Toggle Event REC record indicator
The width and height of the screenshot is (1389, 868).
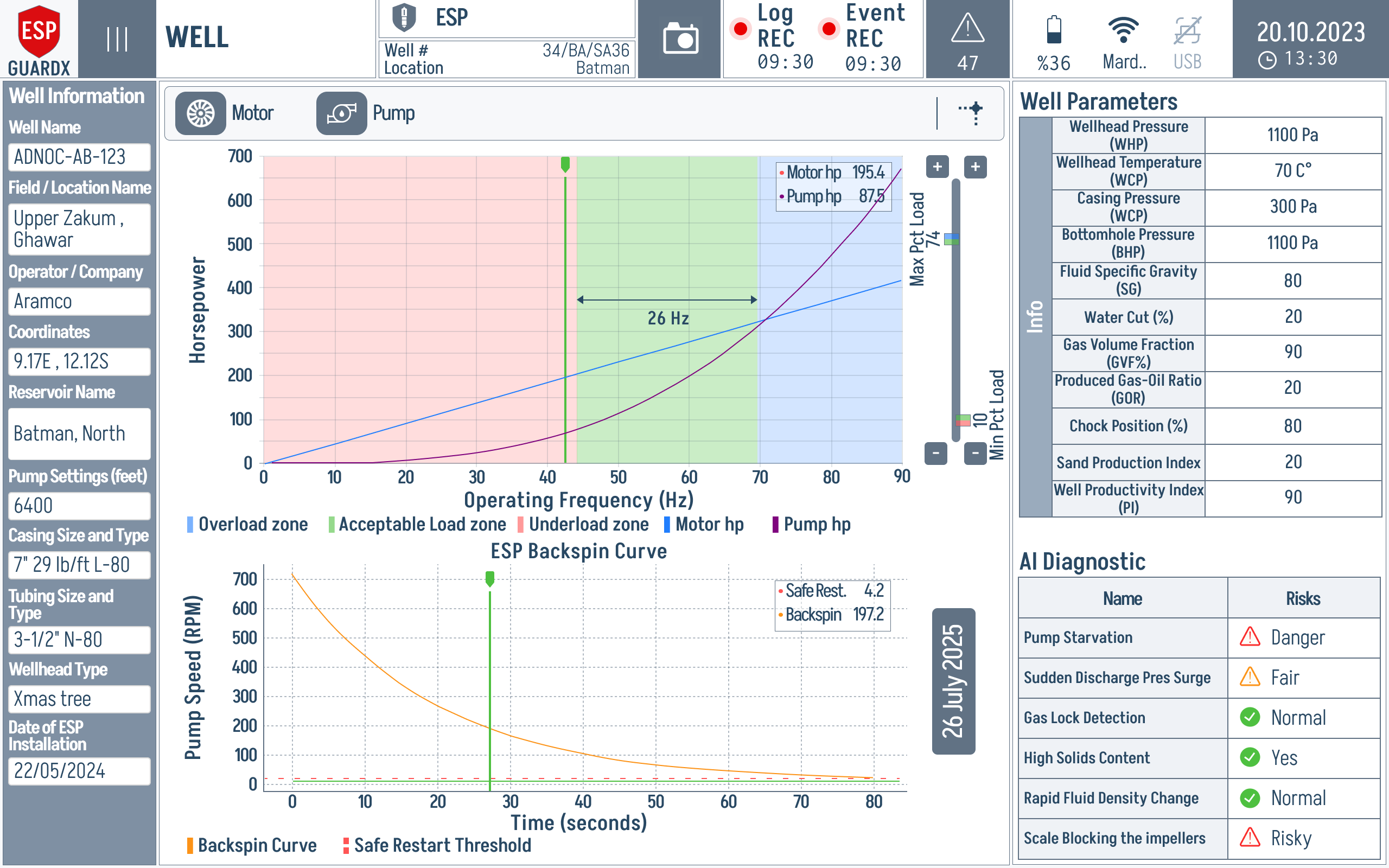click(x=828, y=28)
